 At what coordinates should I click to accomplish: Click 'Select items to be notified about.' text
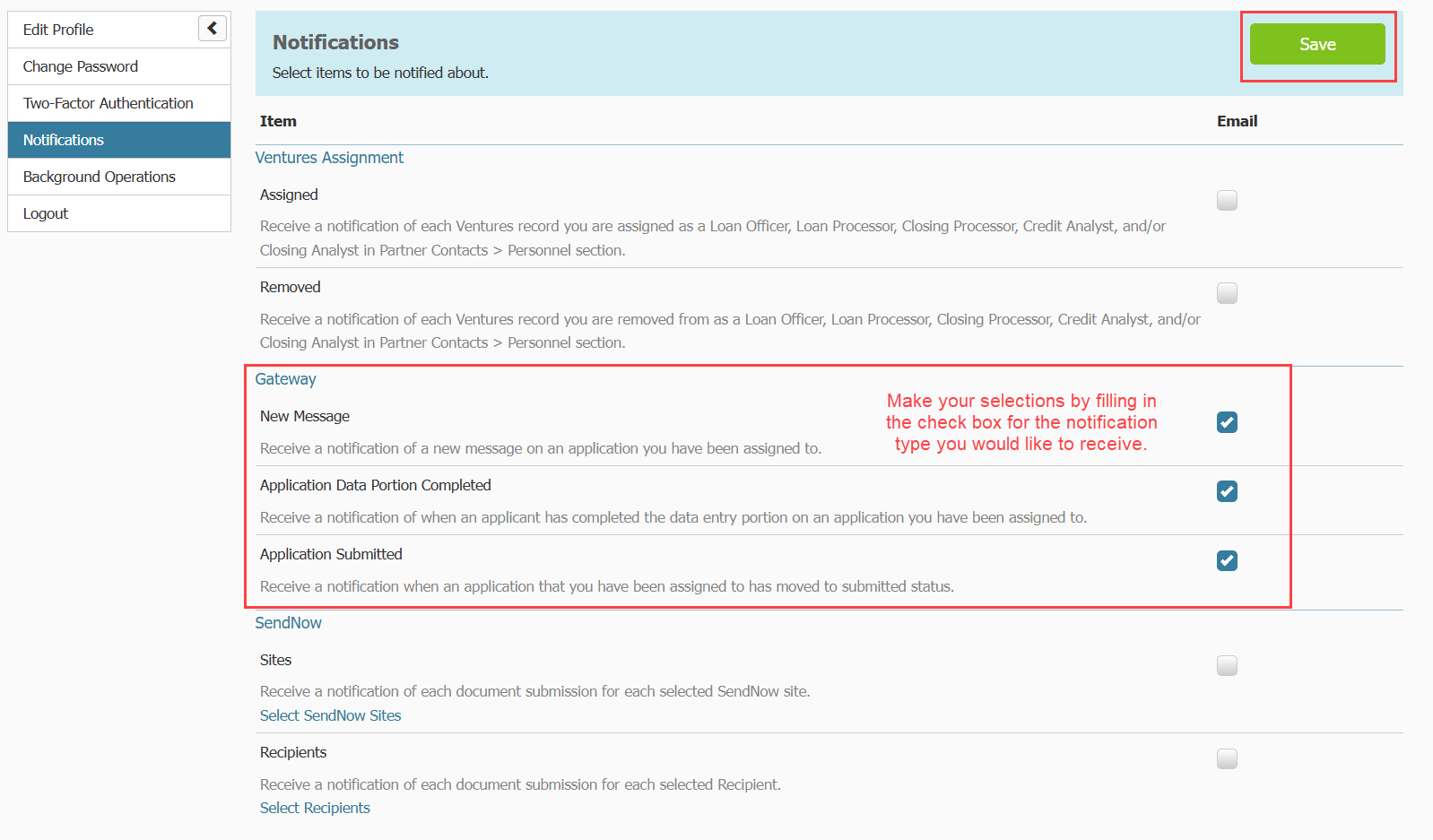pos(380,73)
